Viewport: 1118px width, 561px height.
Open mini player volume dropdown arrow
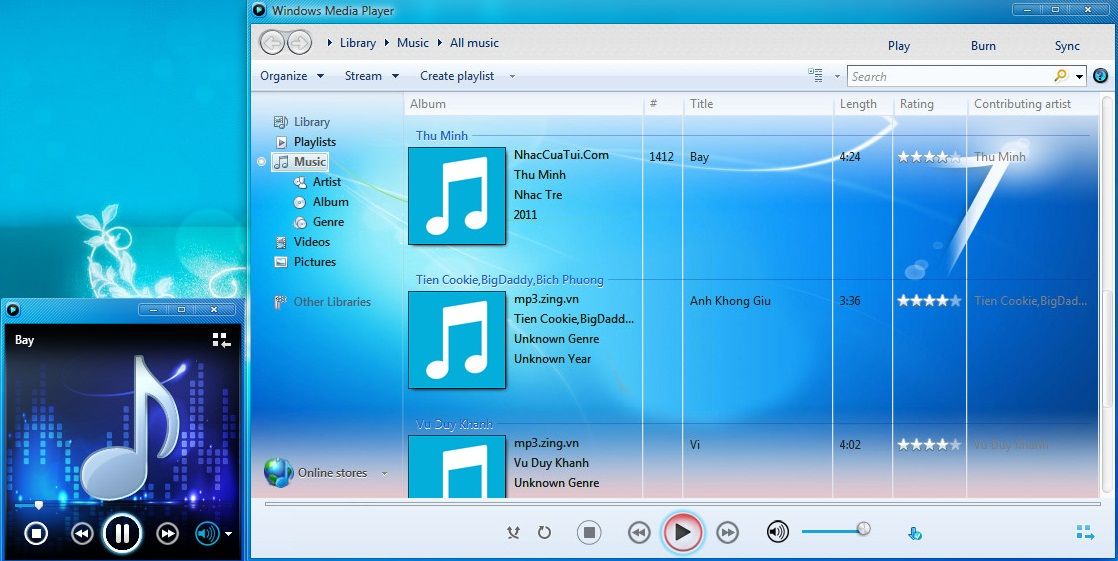pyautogui.click(x=228, y=533)
